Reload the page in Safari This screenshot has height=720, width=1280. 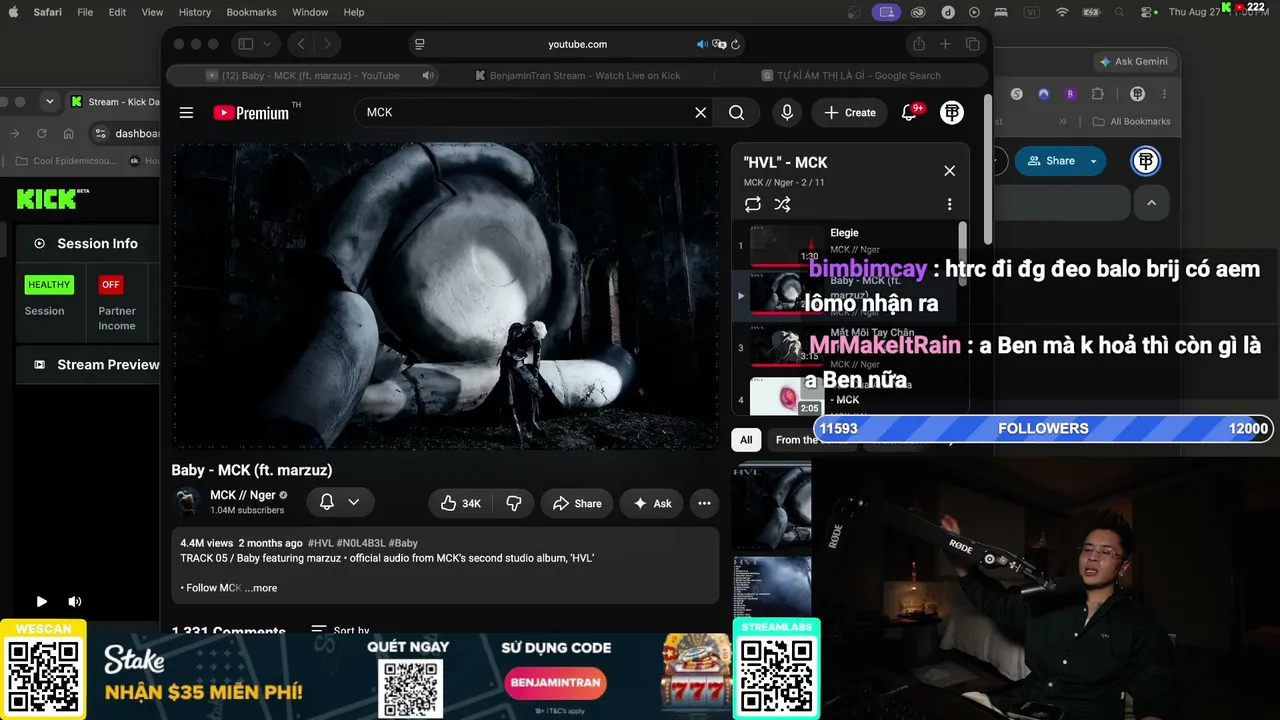point(736,44)
